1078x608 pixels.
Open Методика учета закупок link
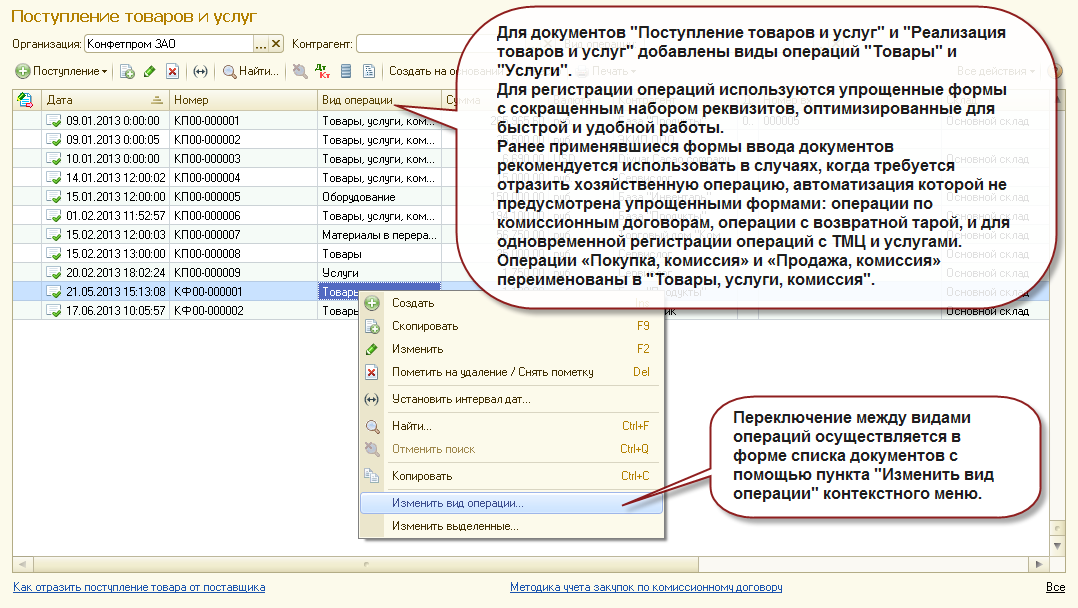click(x=646, y=587)
